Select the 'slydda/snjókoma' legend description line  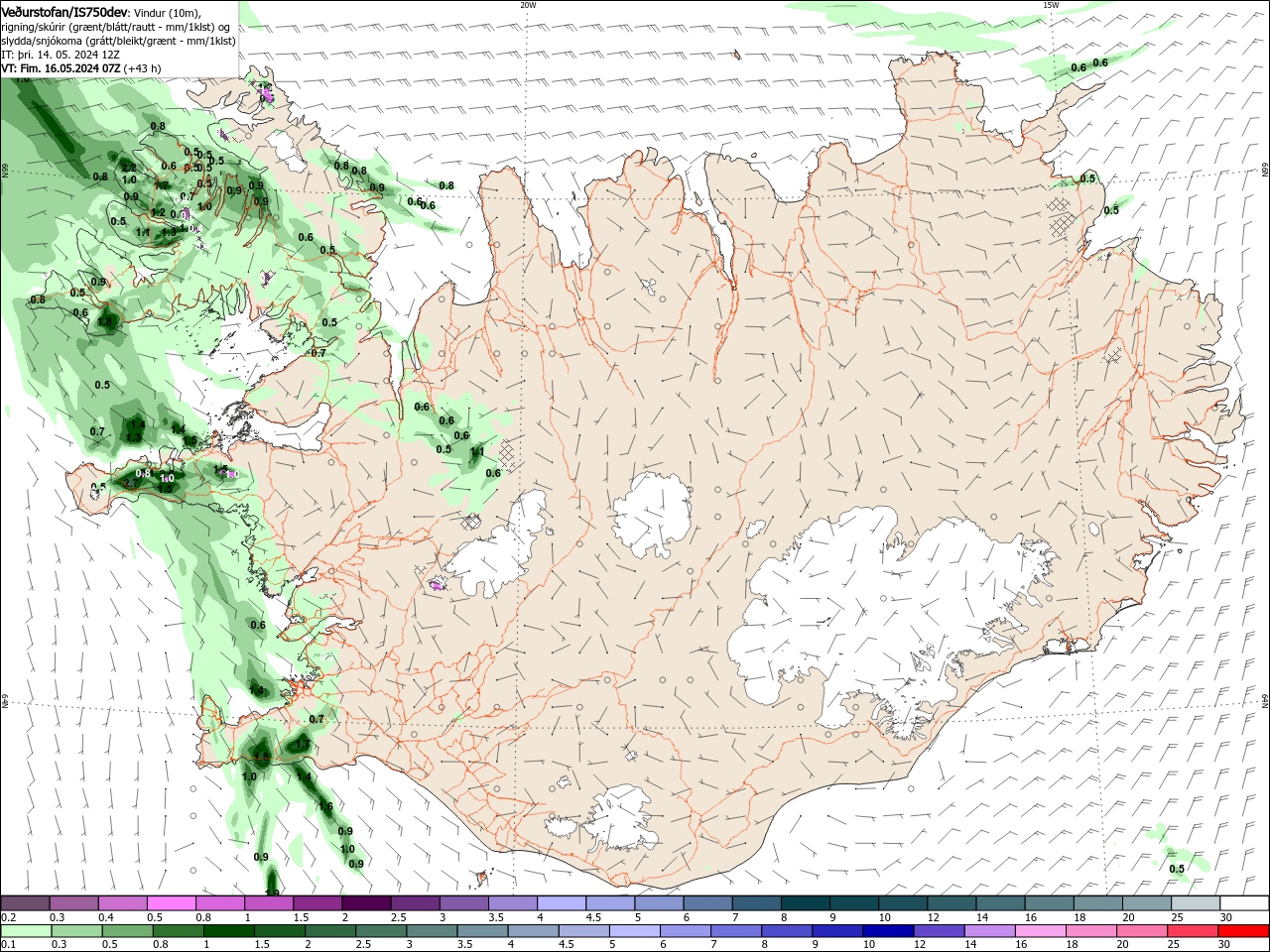click(118, 41)
